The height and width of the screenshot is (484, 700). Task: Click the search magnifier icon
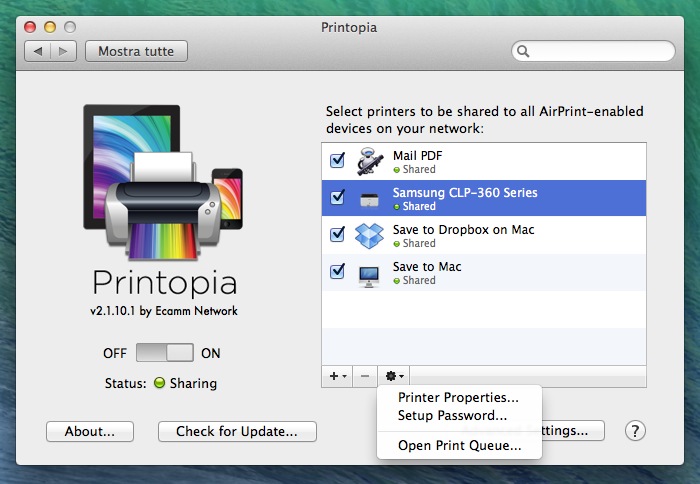click(x=523, y=52)
